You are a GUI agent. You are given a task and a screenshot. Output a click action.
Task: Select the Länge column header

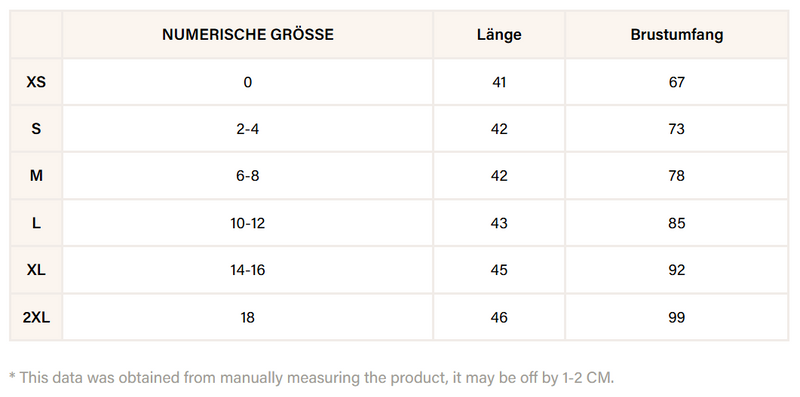tap(499, 35)
